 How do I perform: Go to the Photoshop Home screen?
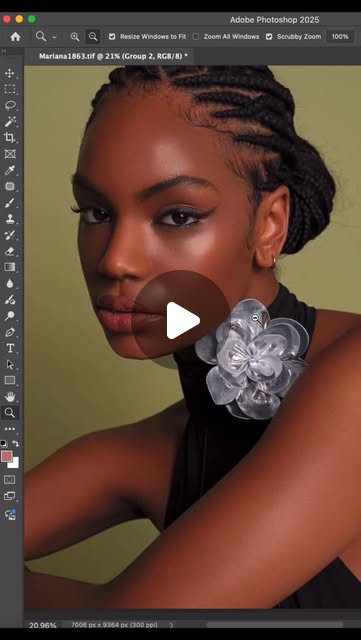(x=16, y=37)
